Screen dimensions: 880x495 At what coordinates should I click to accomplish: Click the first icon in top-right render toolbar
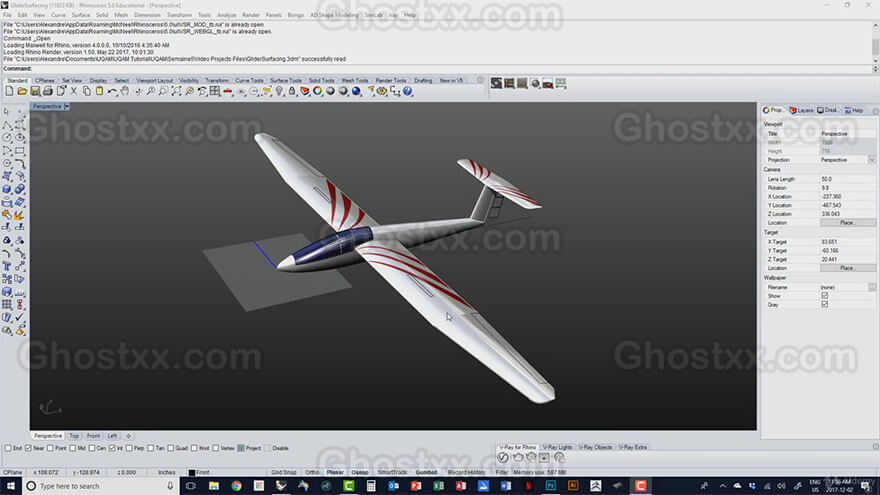coord(496,84)
